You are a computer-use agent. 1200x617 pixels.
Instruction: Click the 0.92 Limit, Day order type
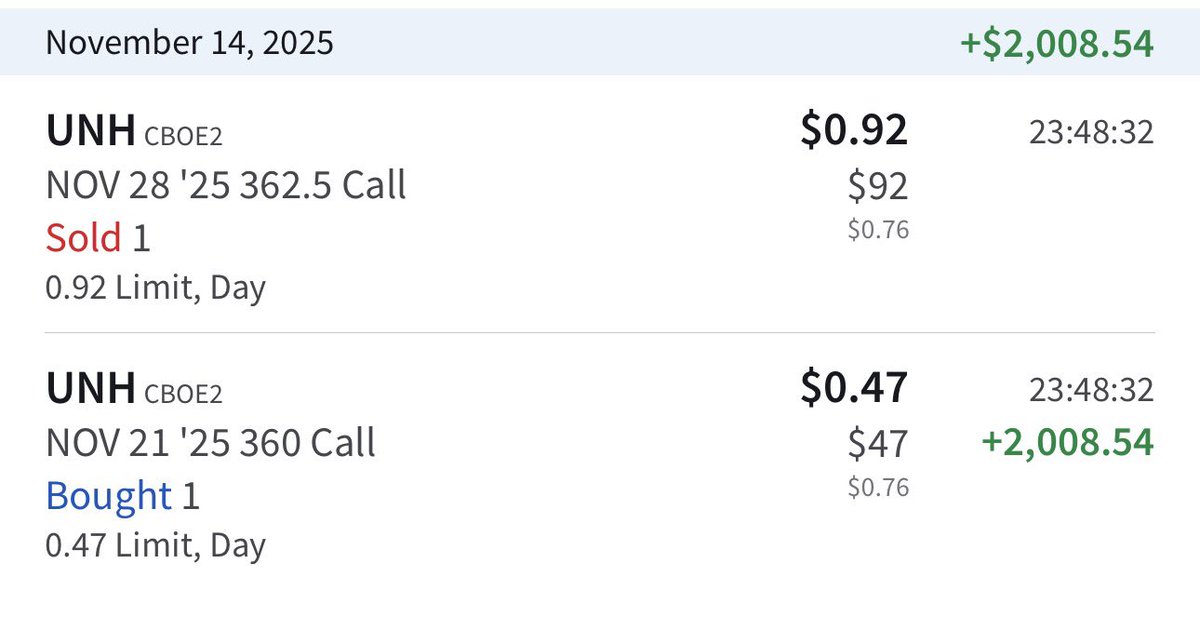[155, 288]
